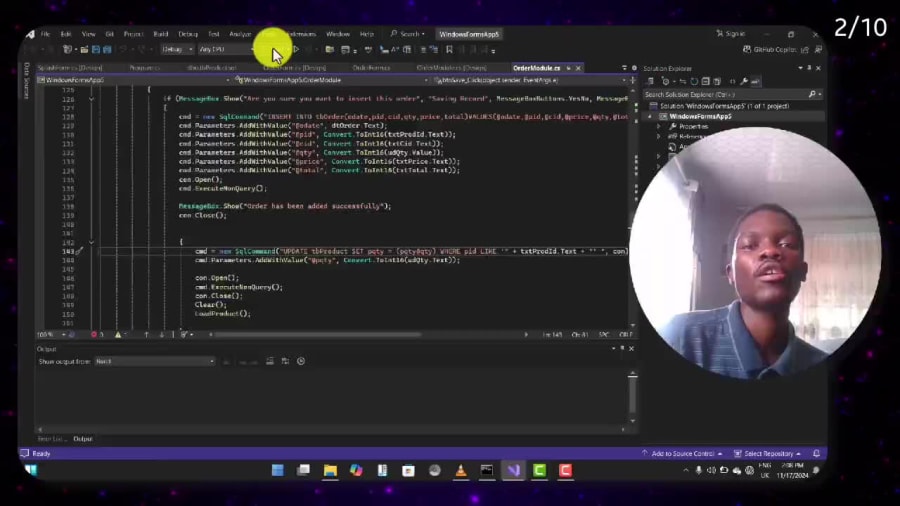Switch to the Error List tab
Image resolution: width=900 pixels, height=506 pixels.
click(x=52, y=439)
